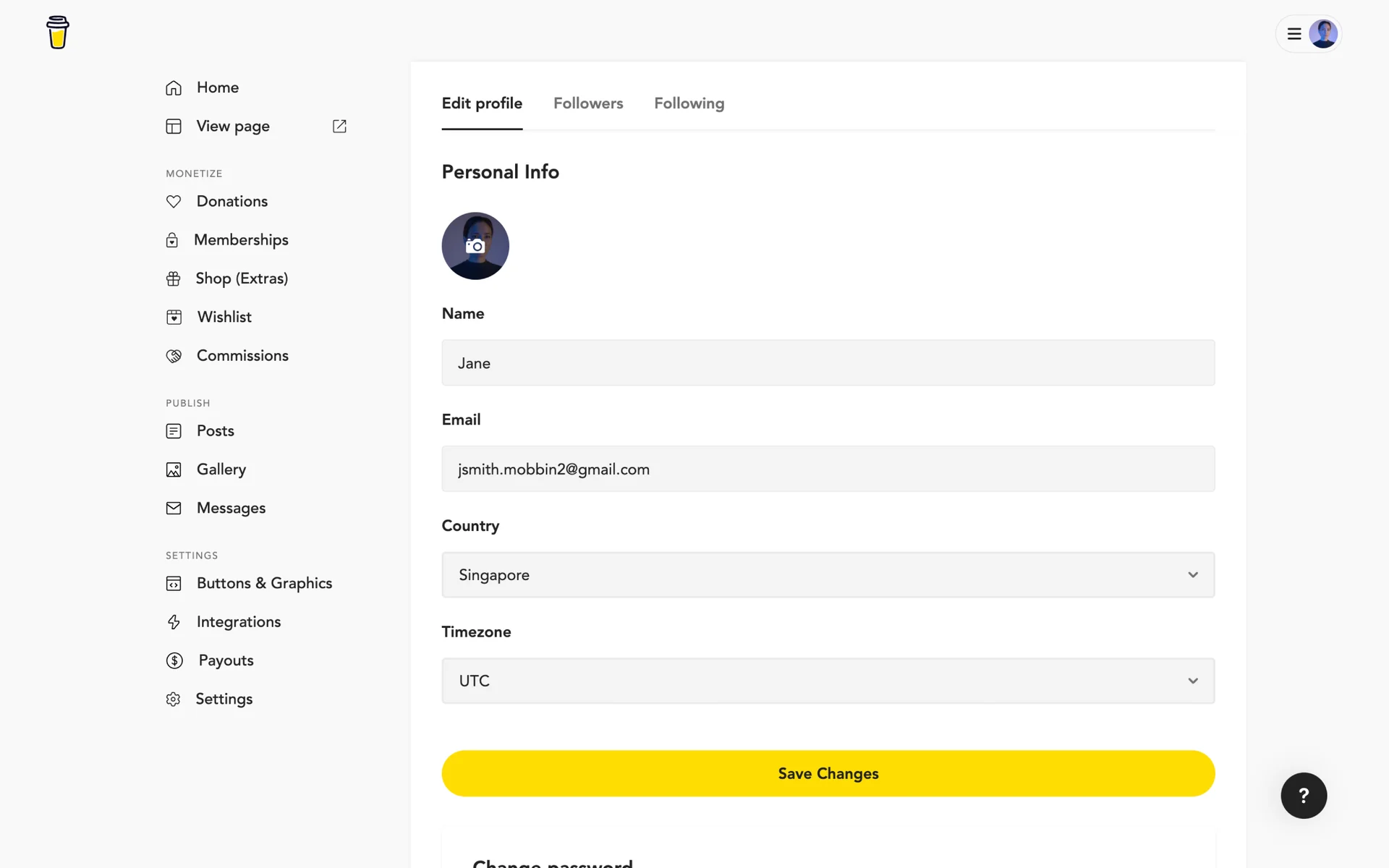Switch to the Following tab
The height and width of the screenshot is (868, 1389).
(689, 103)
